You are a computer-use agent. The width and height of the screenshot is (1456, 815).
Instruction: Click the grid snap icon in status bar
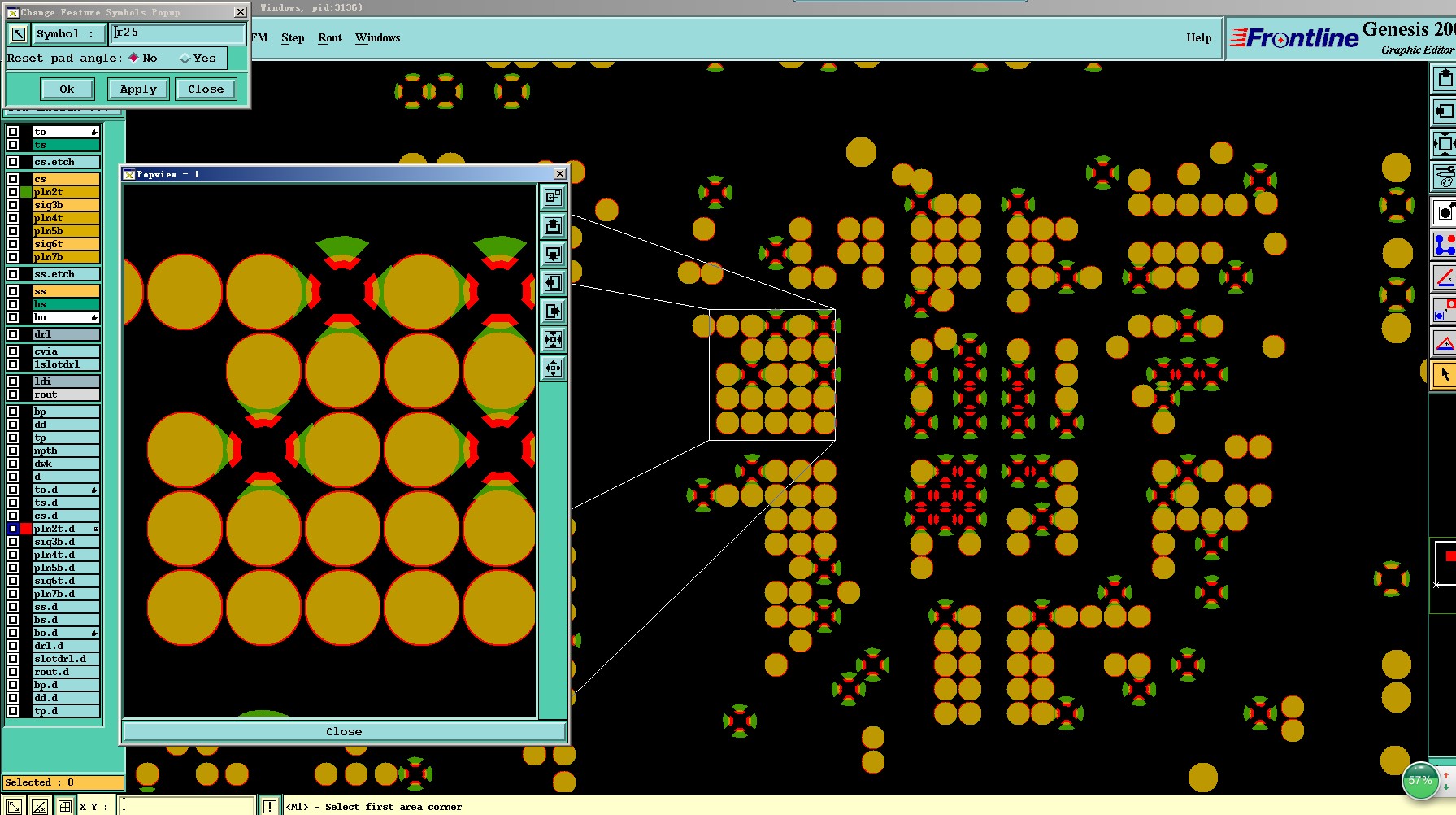[64, 806]
